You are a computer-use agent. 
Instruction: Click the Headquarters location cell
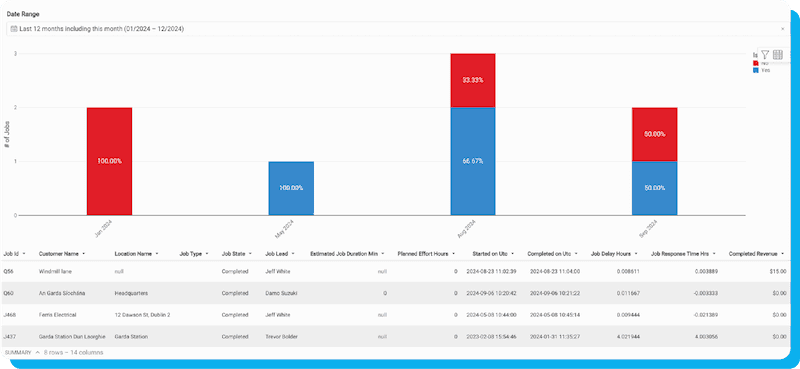tap(130, 293)
